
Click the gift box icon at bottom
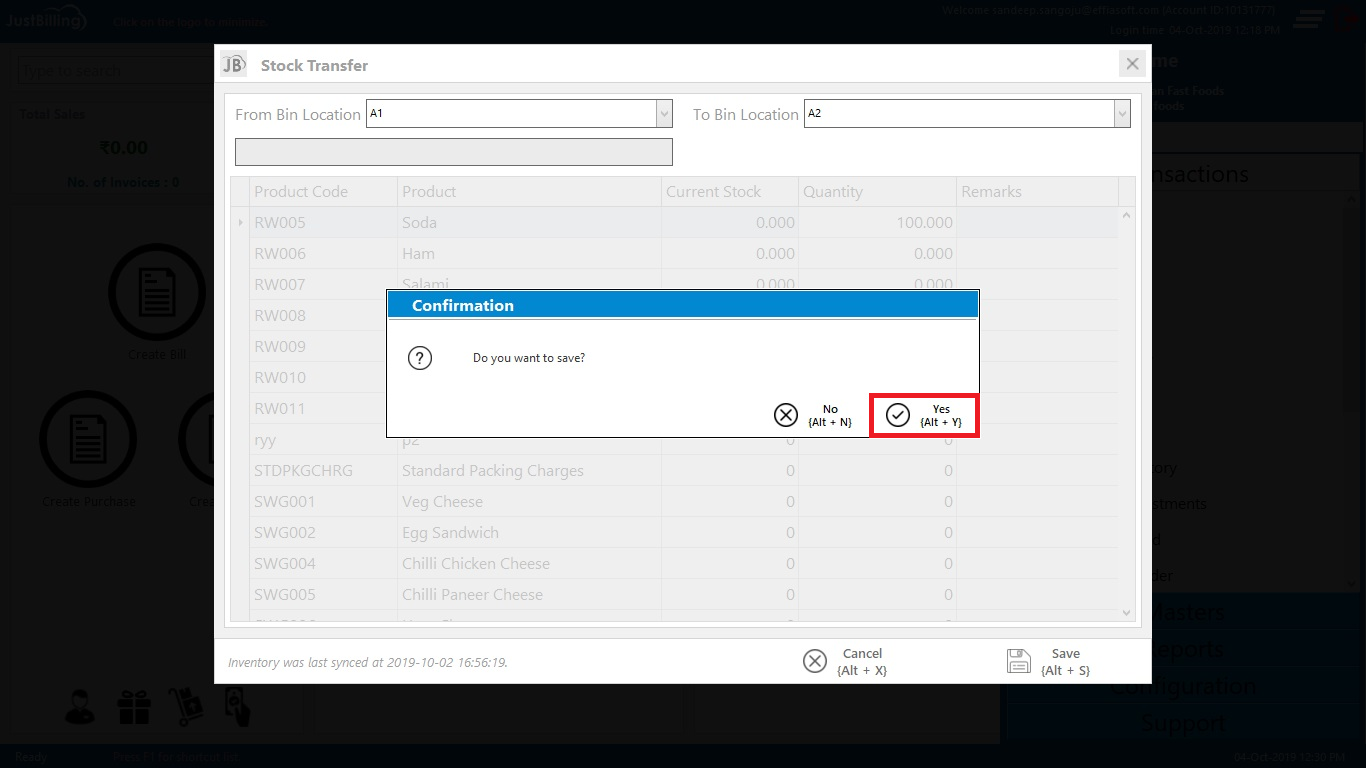coord(133,707)
